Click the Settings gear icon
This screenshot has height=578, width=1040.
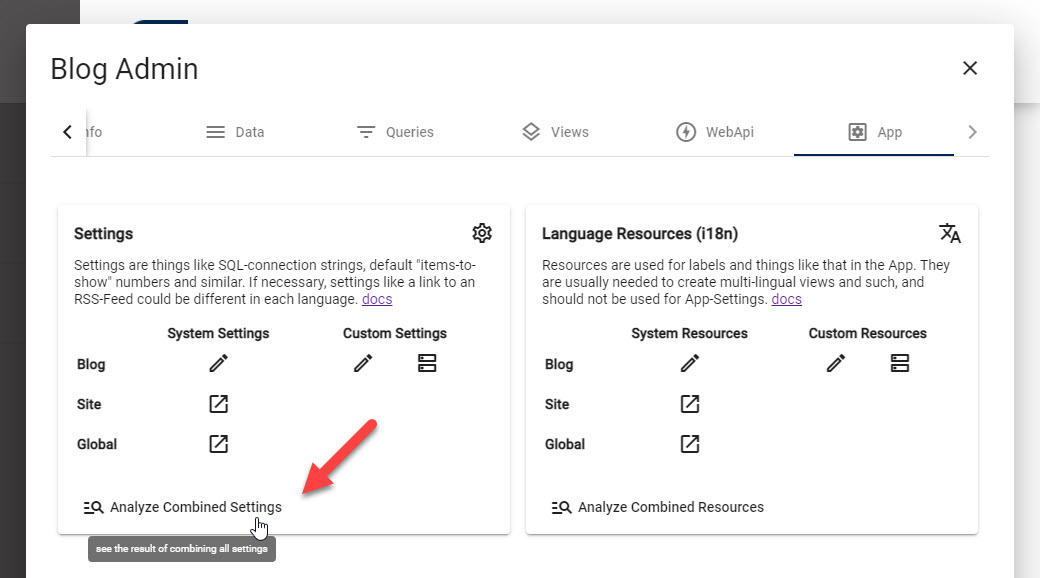(x=482, y=233)
